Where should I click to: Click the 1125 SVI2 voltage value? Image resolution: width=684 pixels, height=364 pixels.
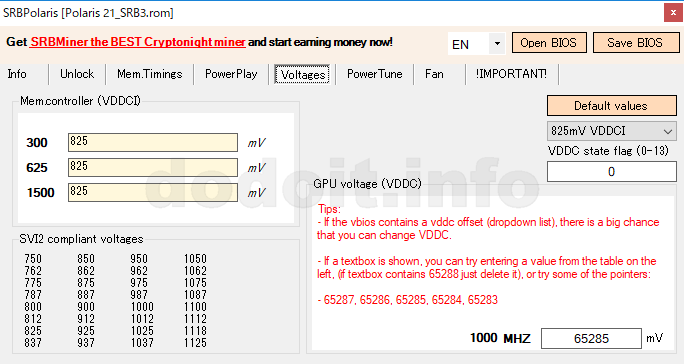point(195,343)
